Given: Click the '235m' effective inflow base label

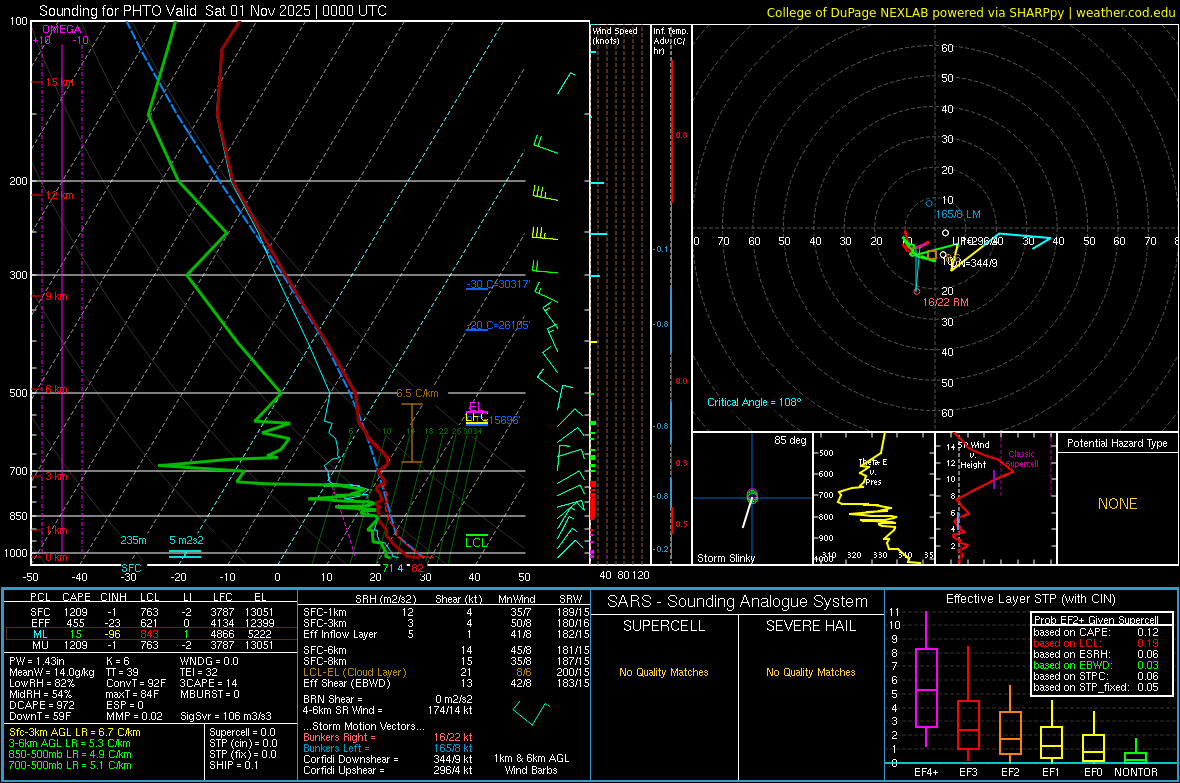Looking at the screenshot, I should click(x=133, y=540).
